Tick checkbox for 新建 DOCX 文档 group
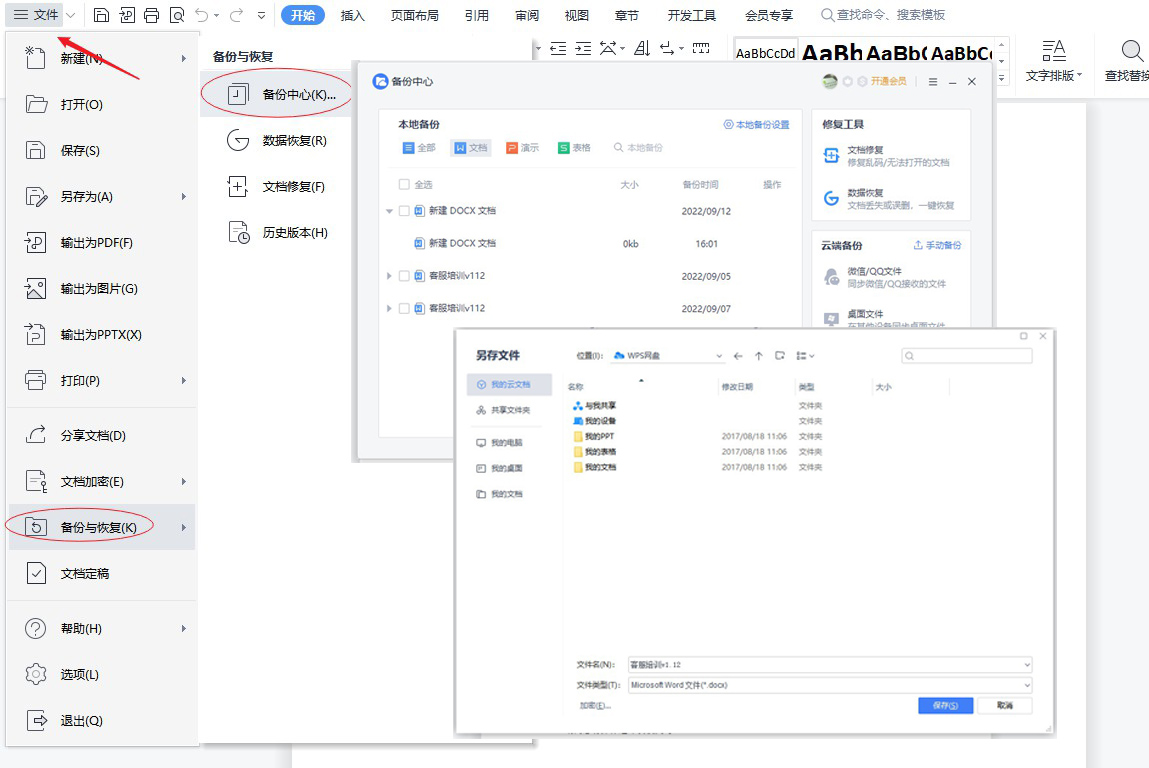 tap(404, 211)
